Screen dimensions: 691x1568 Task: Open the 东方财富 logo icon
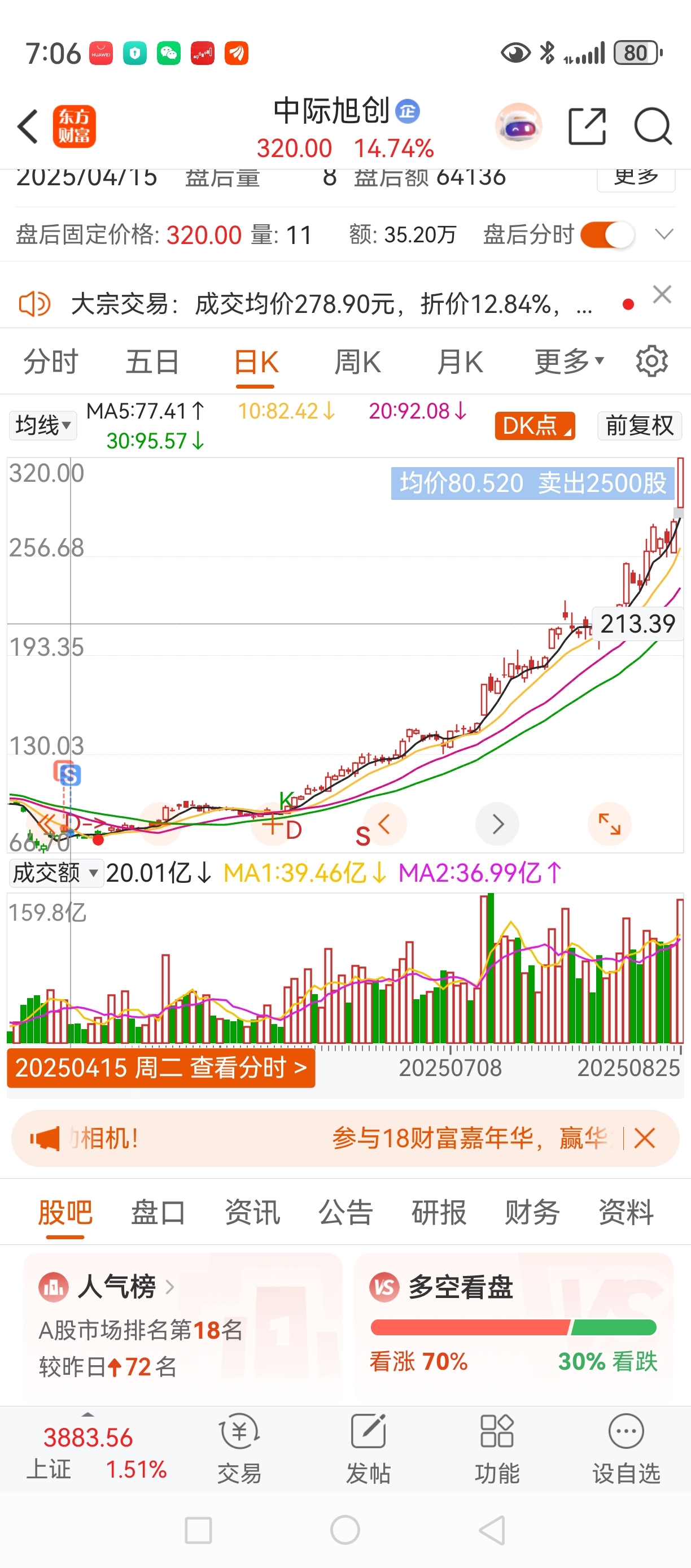[74, 127]
